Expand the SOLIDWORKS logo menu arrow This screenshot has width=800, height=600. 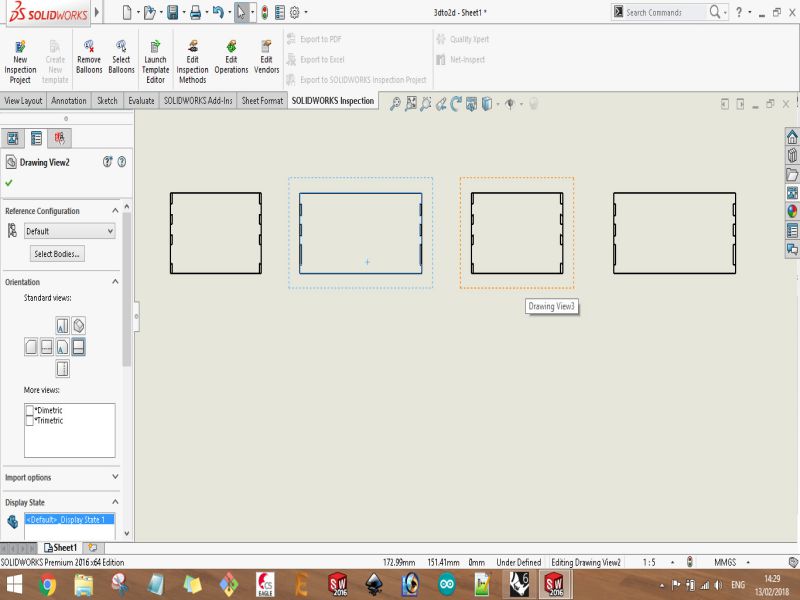click(97, 12)
